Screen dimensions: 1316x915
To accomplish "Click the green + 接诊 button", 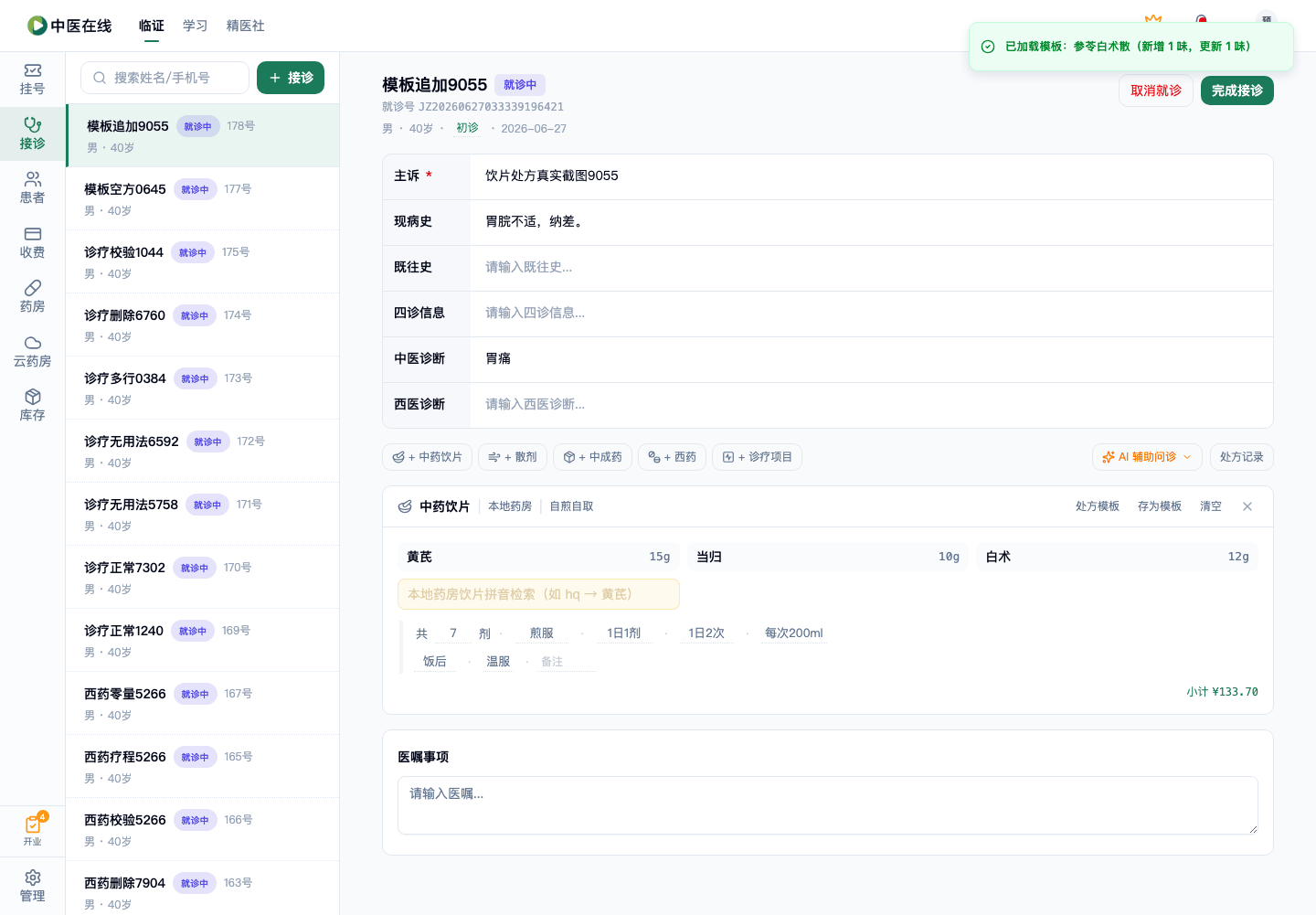I will click(x=291, y=78).
